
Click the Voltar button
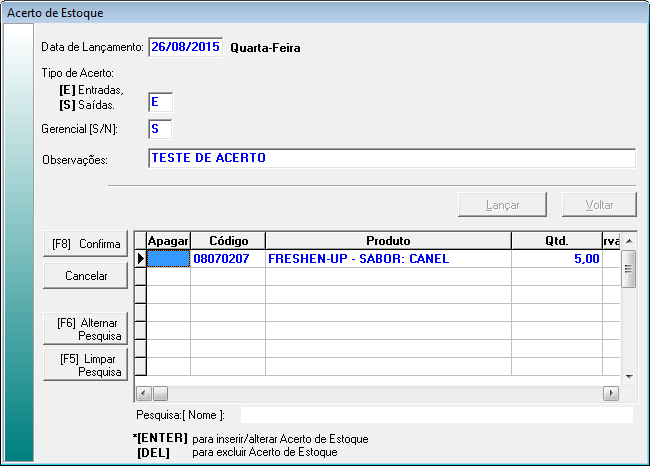click(599, 204)
